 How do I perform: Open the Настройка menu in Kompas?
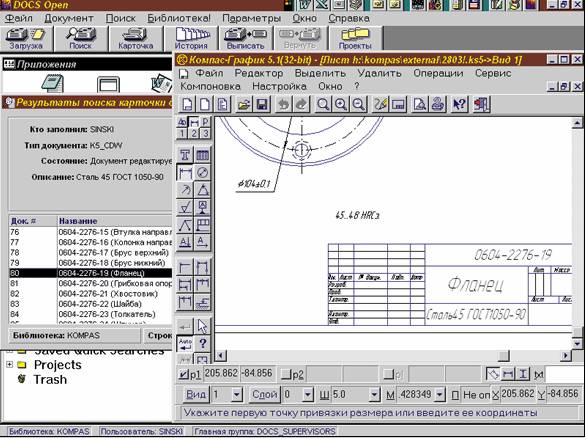[279, 86]
